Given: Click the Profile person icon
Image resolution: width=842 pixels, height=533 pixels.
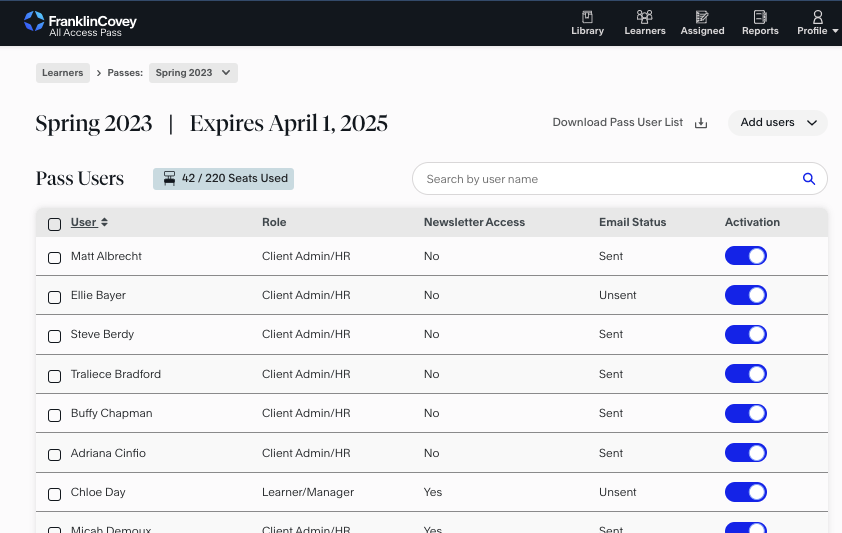Looking at the screenshot, I should click(817, 17).
